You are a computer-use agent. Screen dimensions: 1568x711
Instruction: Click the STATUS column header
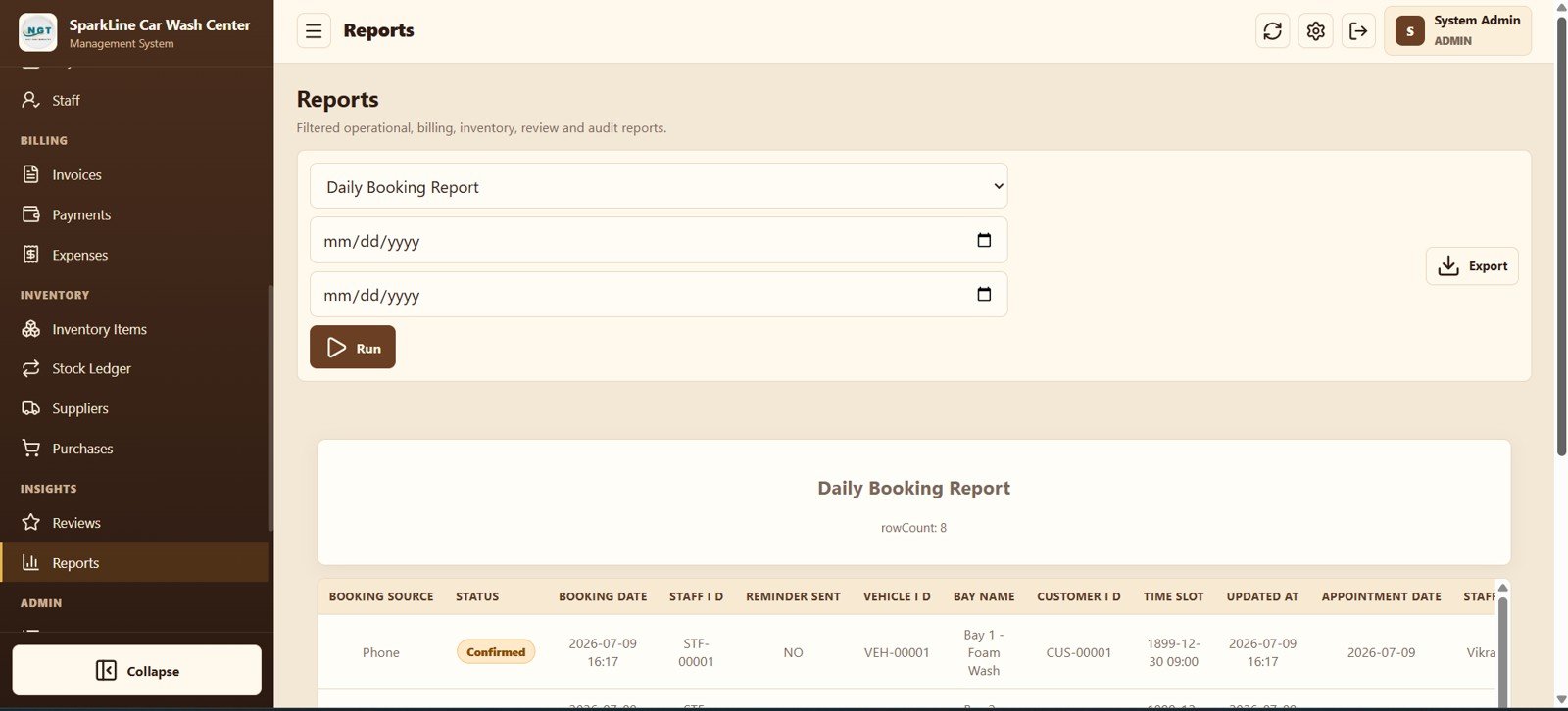click(x=477, y=596)
